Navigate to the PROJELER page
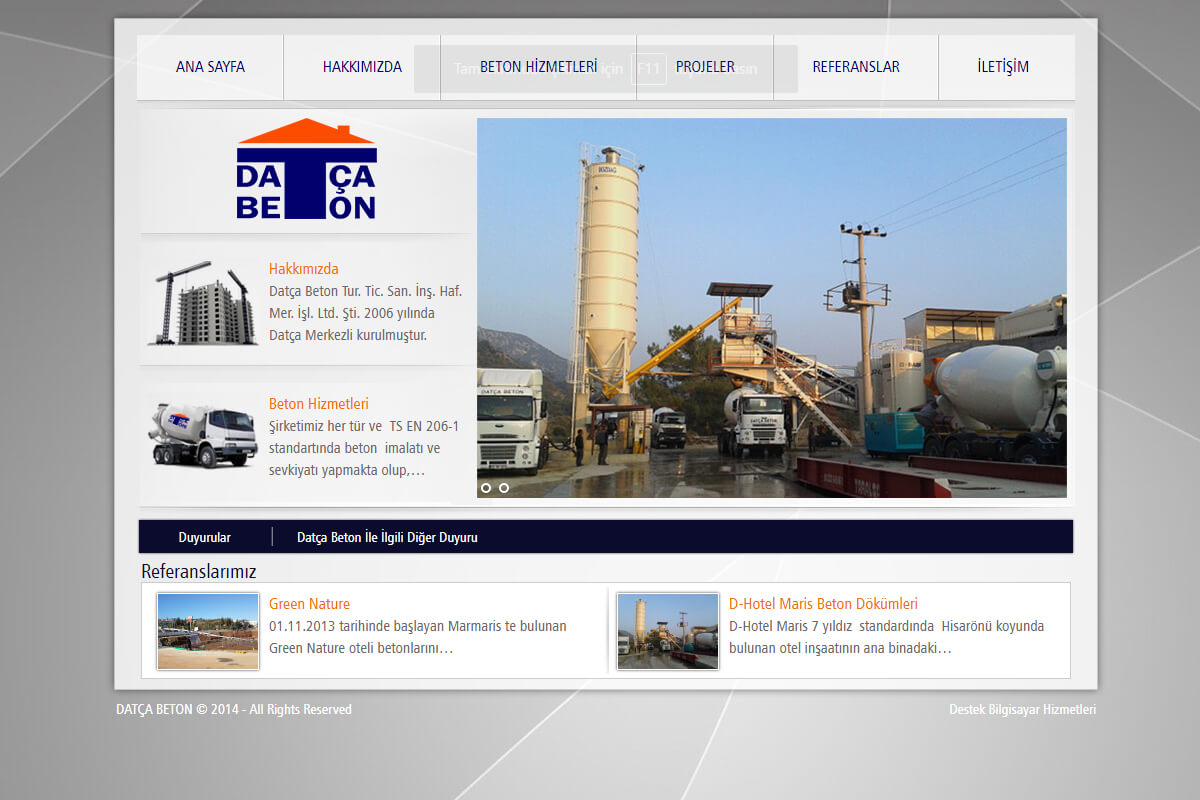Screen dimensions: 1200x800 coord(705,67)
